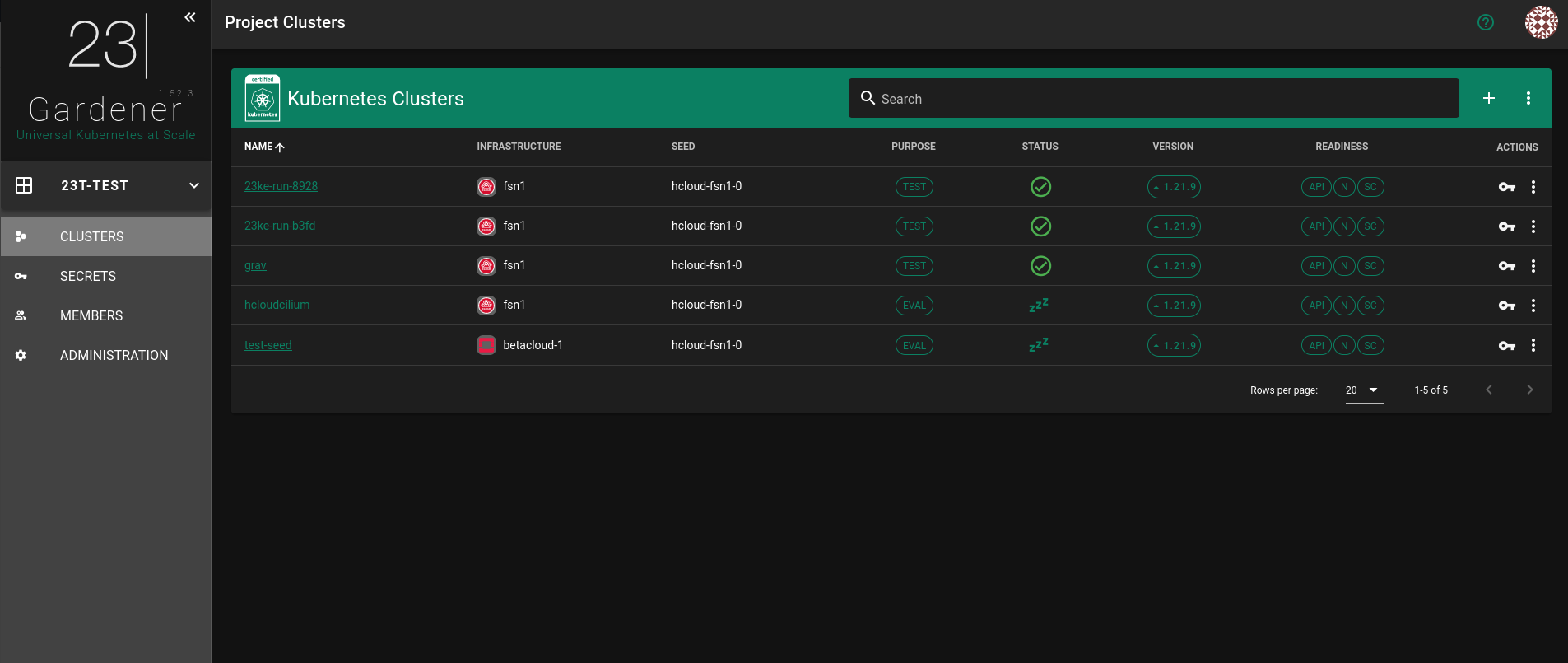Screen dimensions: 1568x663
Task: Open version 1.21.9 chip for 23ke-run-8928
Action: [x=1174, y=187]
